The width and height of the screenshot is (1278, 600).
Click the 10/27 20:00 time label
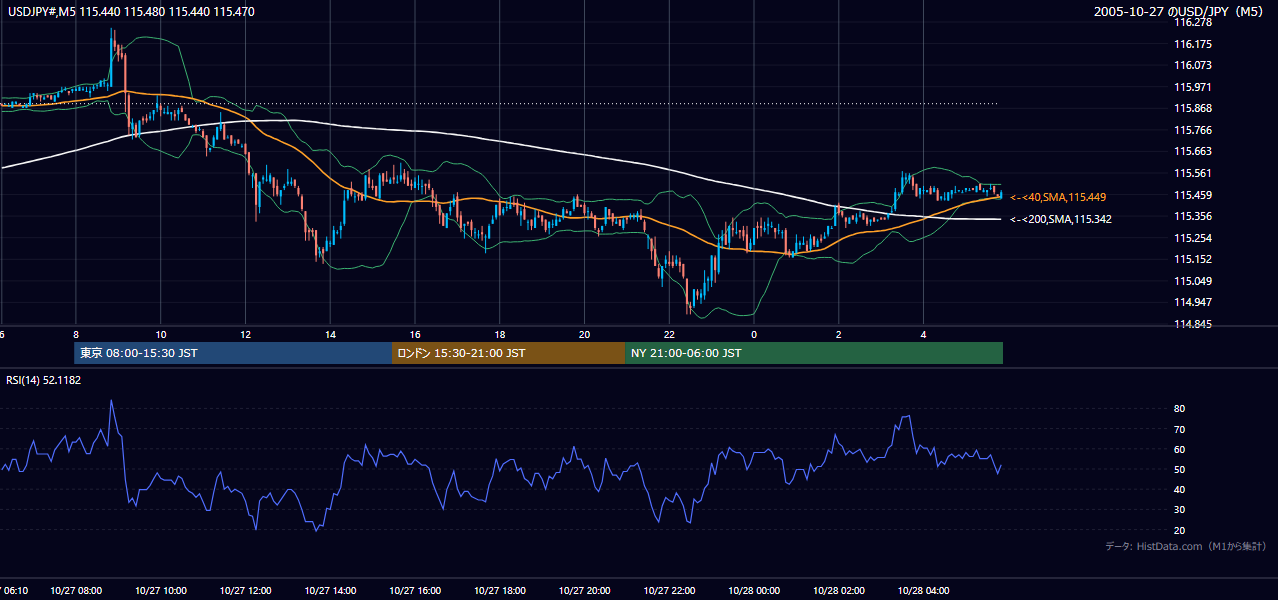coord(584,591)
